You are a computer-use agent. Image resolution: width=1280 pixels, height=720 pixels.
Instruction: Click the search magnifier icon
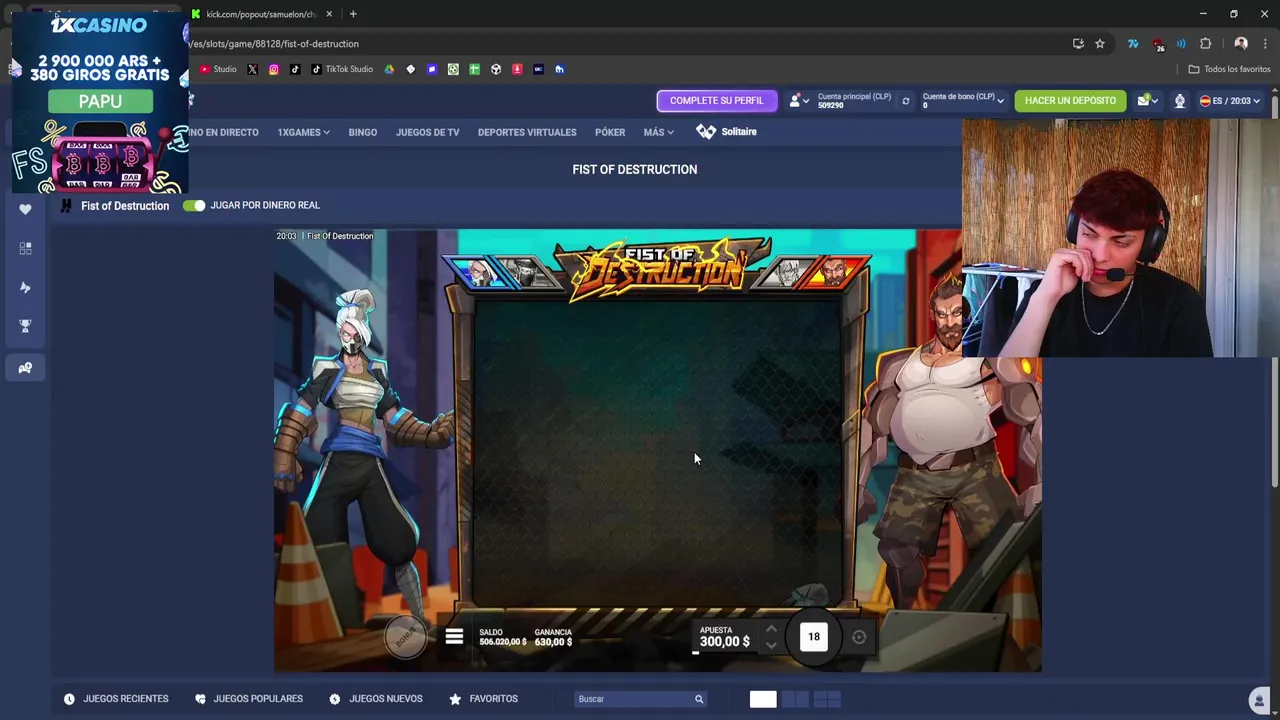click(x=699, y=699)
